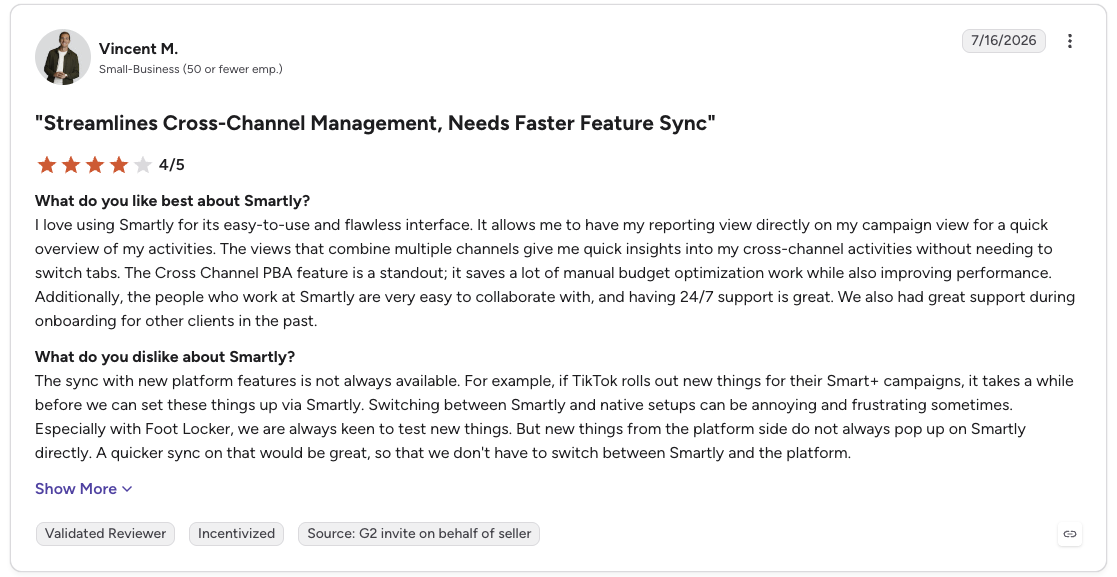The width and height of the screenshot is (1117, 577).
Task: Click the empty gray fifth star
Action: 143,165
